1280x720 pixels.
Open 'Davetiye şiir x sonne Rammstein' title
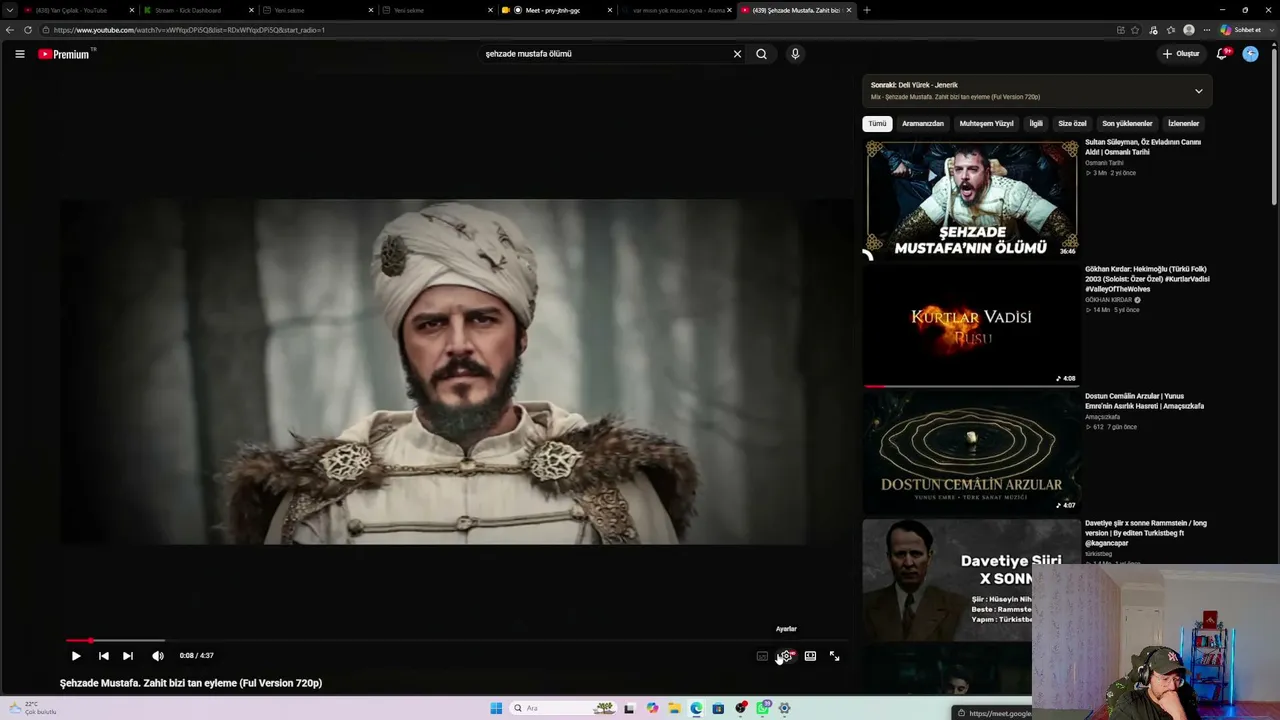click(x=1146, y=533)
